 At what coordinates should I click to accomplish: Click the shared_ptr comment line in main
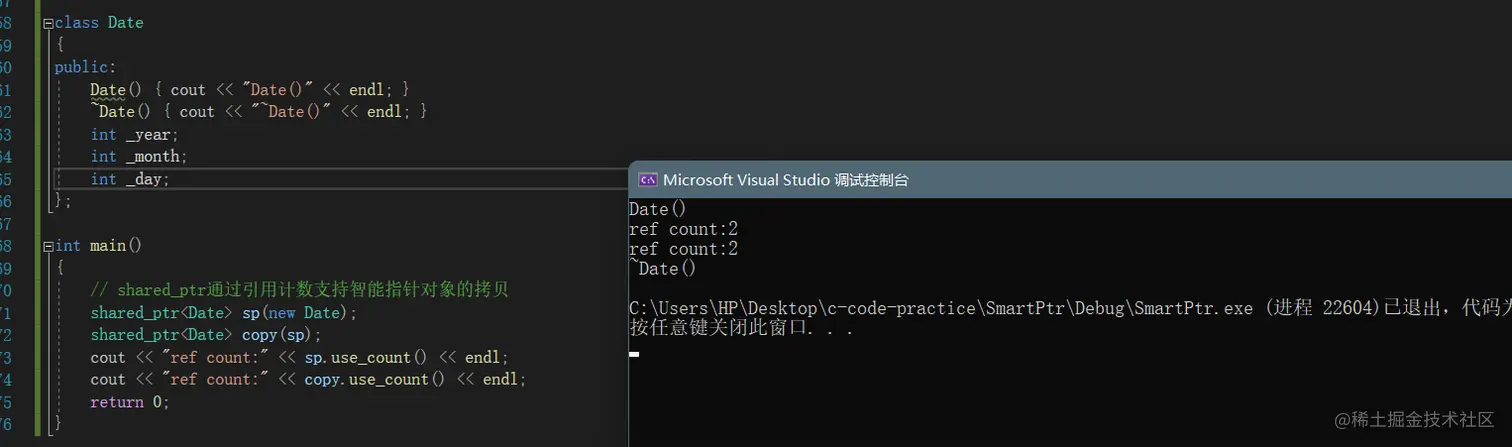coord(299,290)
